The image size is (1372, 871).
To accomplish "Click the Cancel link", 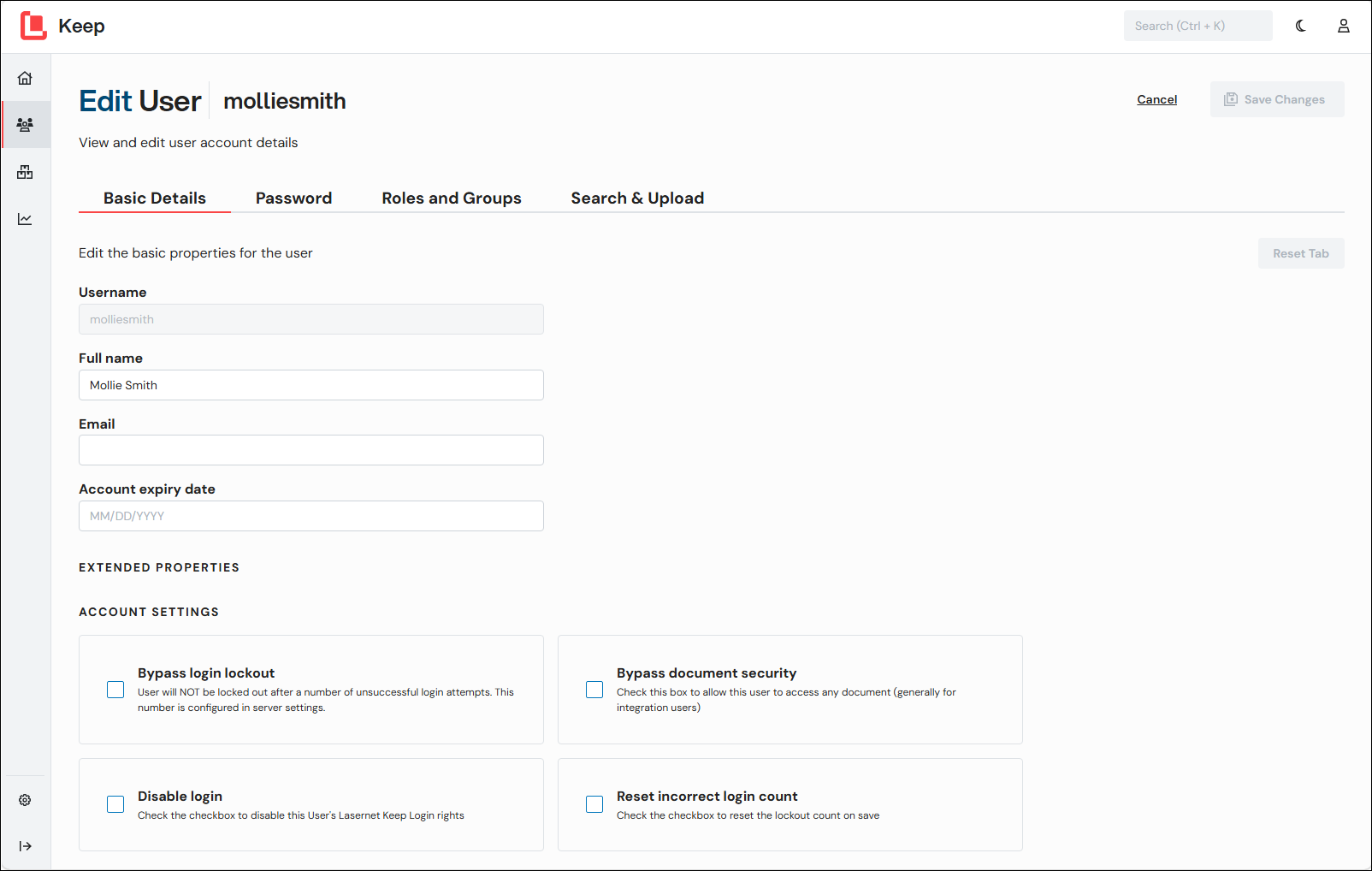I will (x=1156, y=99).
